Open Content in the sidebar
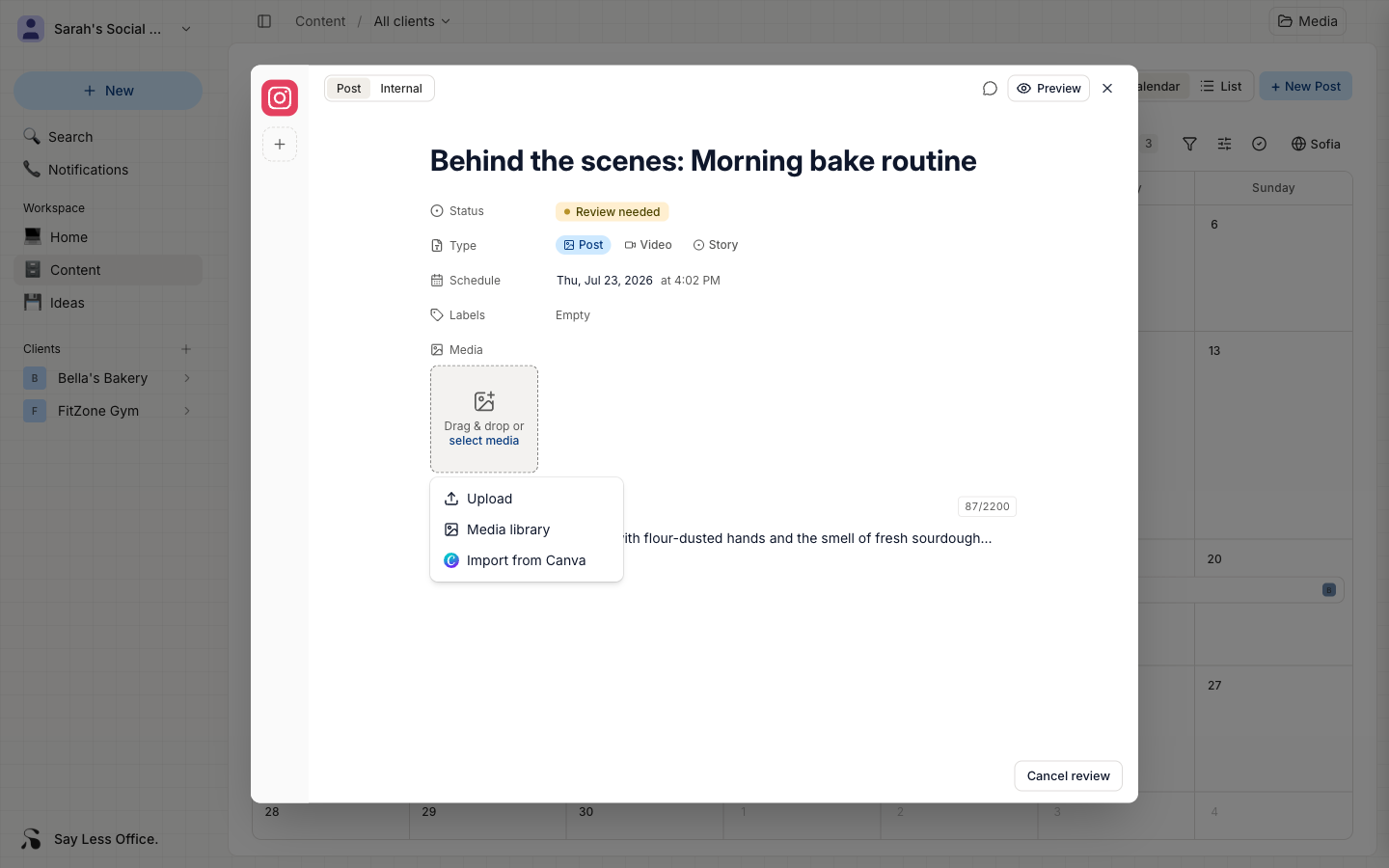This screenshot has height=868, width=1389. tap(108, 270)
